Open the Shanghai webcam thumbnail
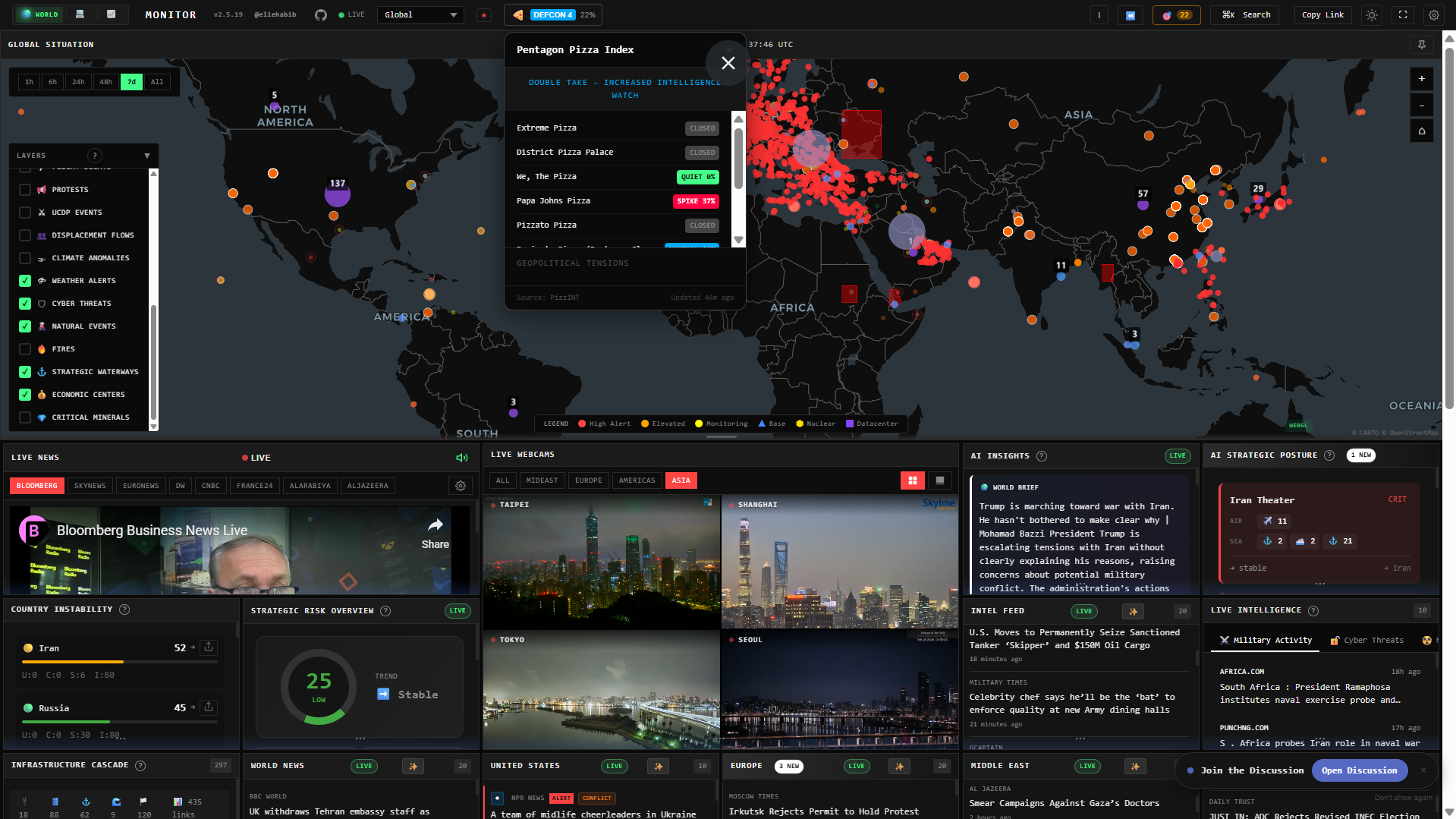Screen dimensions: 1456x819 (840, 562)
